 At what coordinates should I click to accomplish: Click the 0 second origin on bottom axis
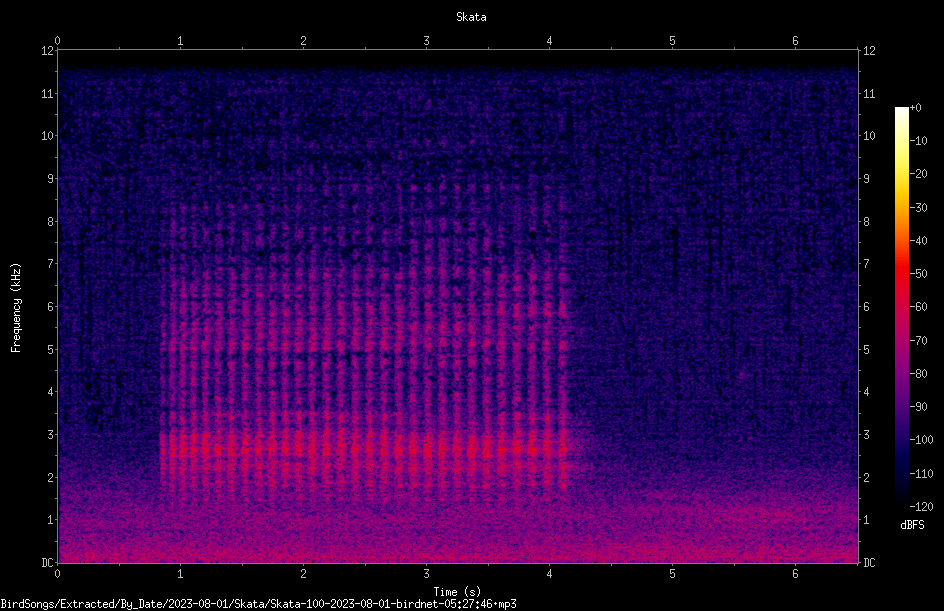pos(57,574)
